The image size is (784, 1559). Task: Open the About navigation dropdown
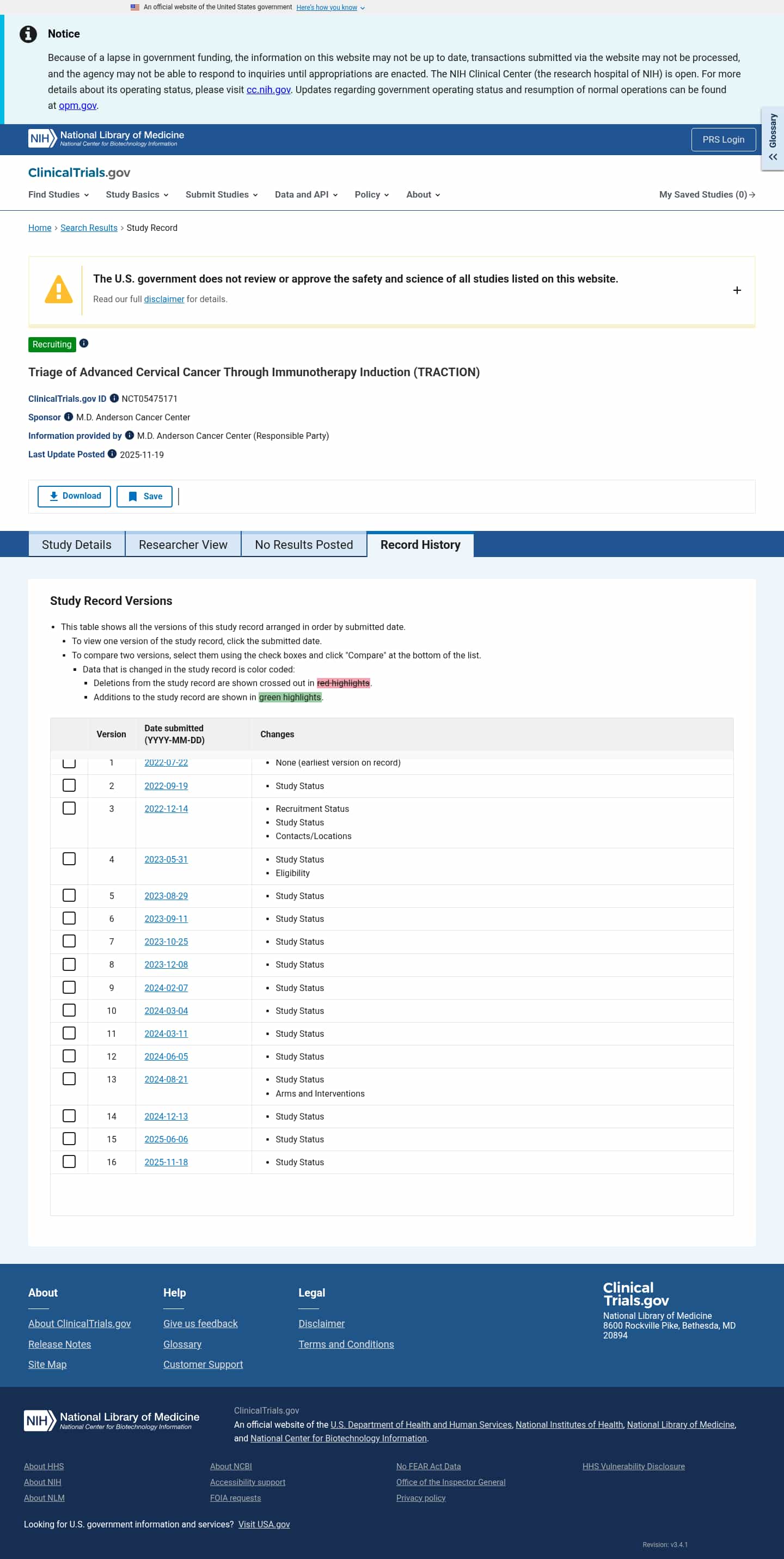click(x=424, y=194)
